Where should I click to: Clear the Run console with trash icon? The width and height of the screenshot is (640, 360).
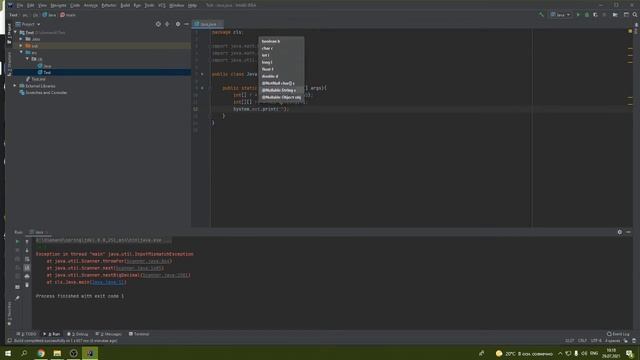click(x=27, y=285)
